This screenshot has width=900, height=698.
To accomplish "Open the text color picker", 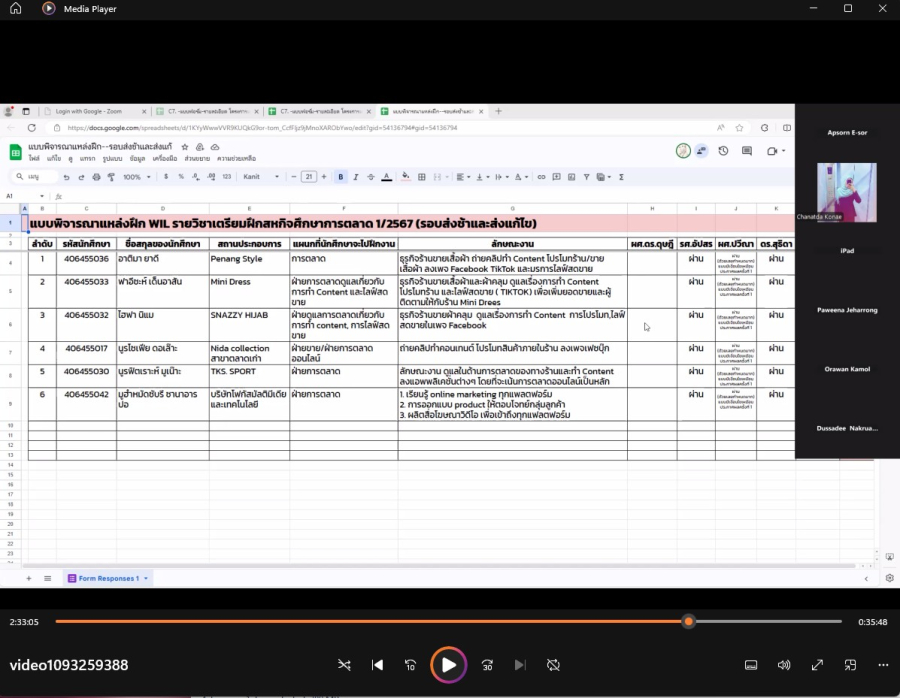I will (387, 177).
